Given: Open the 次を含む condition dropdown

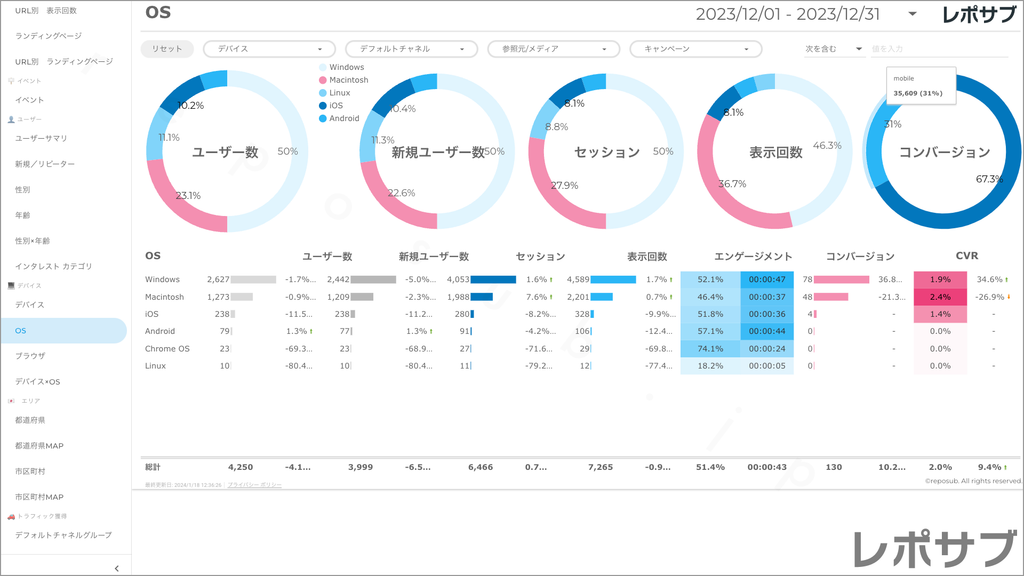Looking at the screenshot, I should pos(834,49).
